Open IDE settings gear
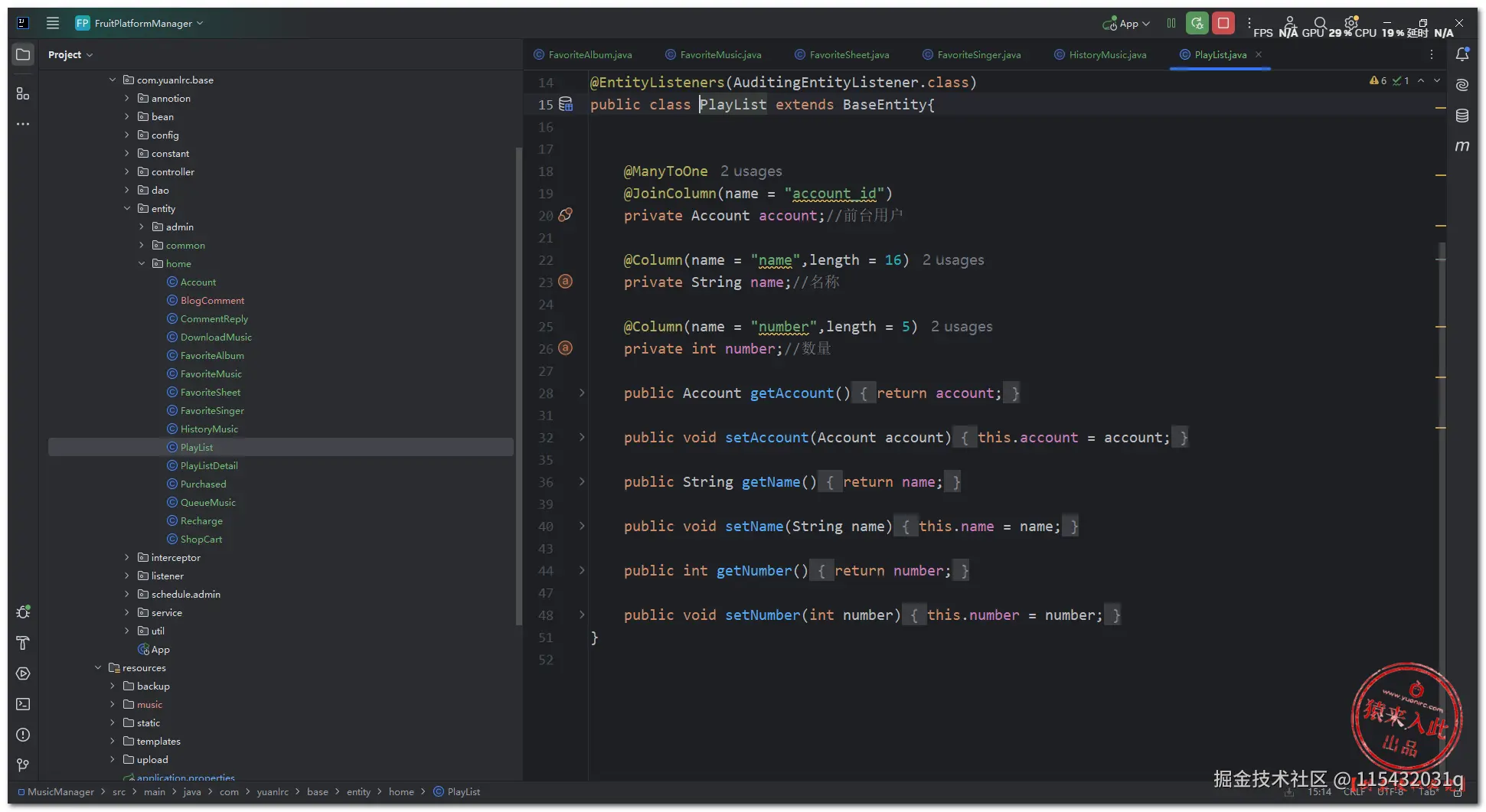1486x812 pixels. coord(1351,23)
